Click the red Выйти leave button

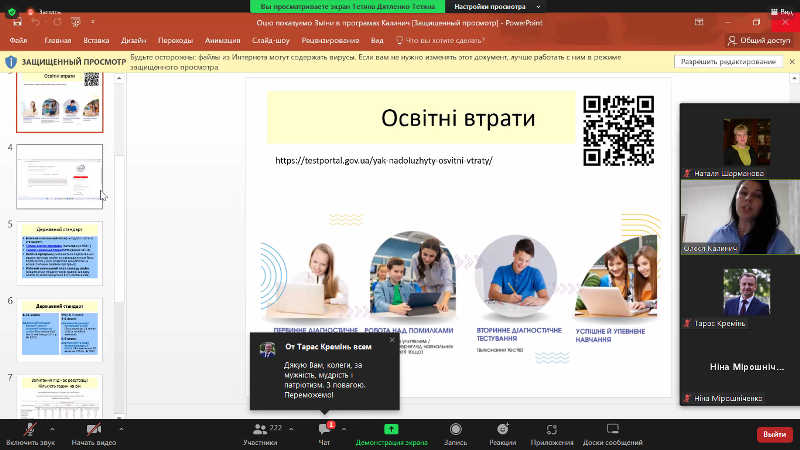tap(773, 434)
